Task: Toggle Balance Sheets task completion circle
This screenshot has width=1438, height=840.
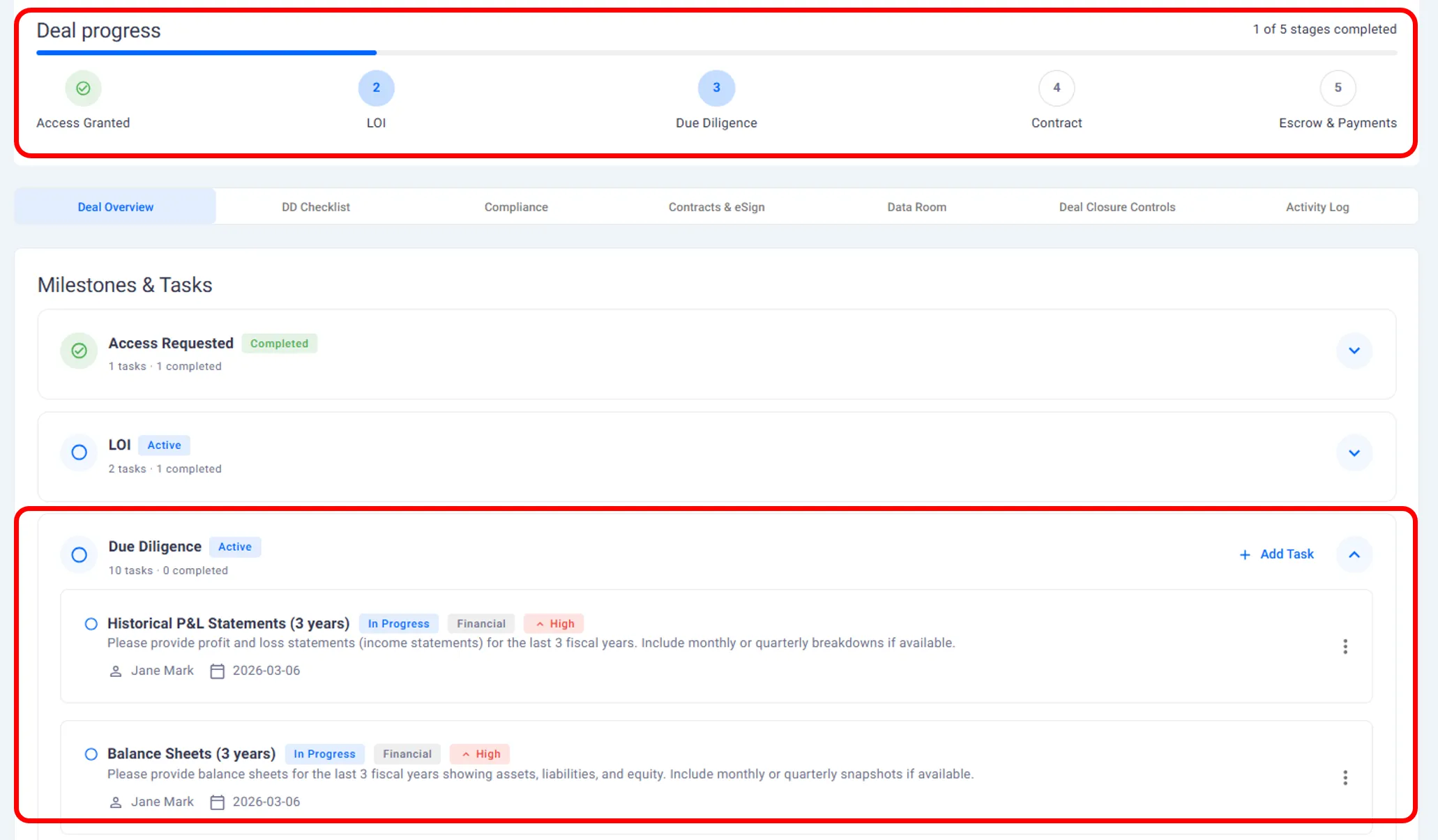Action: [x=91, y=754]
